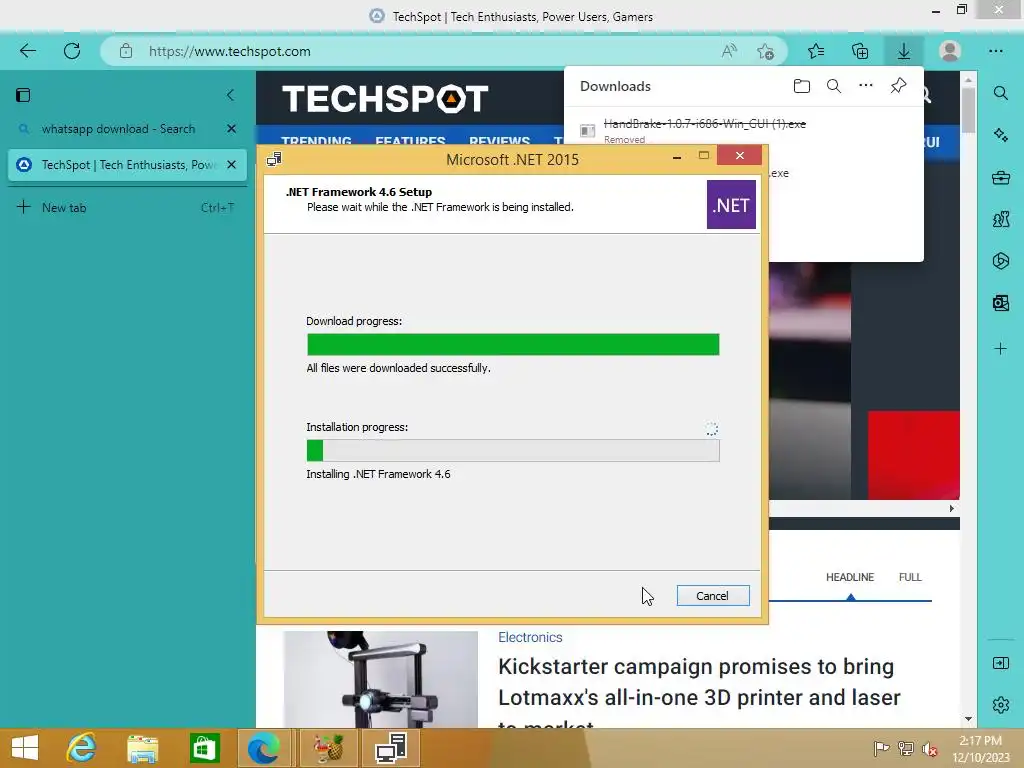Open the FEATURES nav item

click(x=410, y=140)
